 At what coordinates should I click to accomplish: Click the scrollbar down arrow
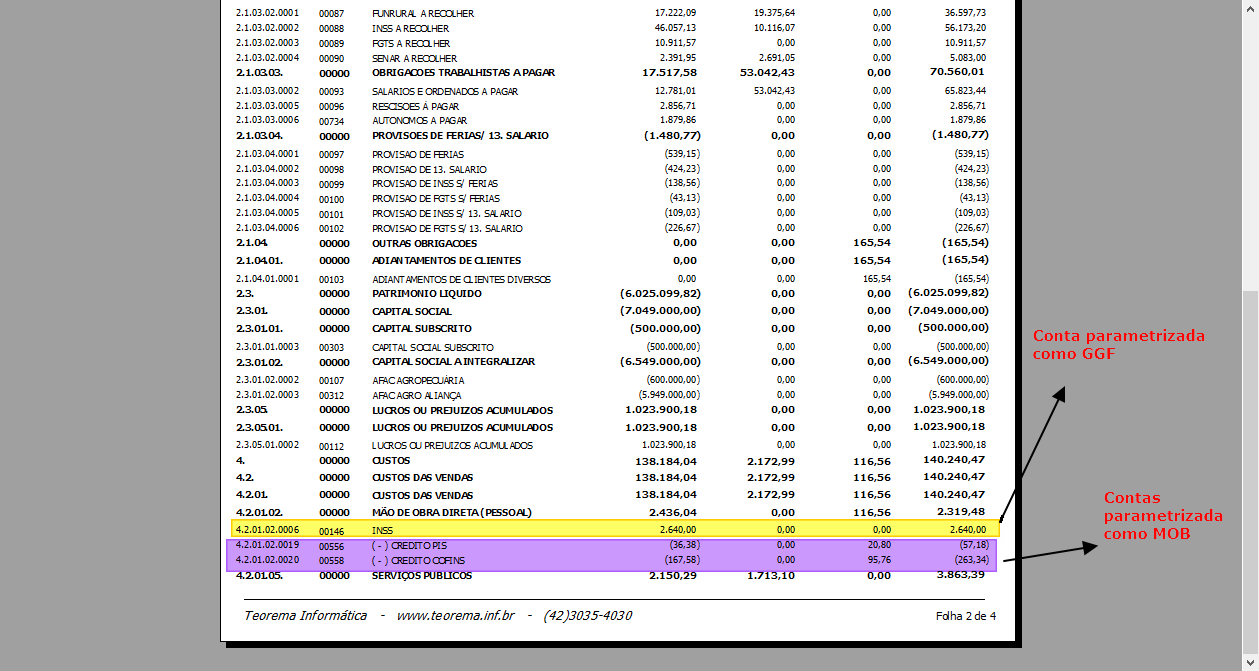(x=1250, y=662)
